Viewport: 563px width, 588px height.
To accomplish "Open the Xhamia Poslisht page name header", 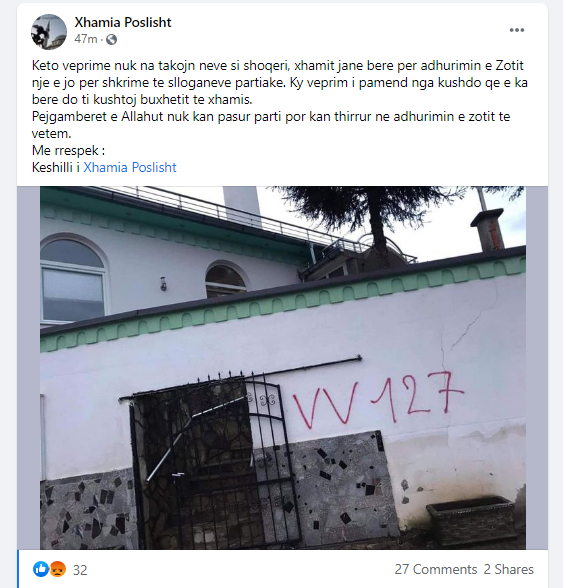I will pyautogui.click(x=123, y=22).
